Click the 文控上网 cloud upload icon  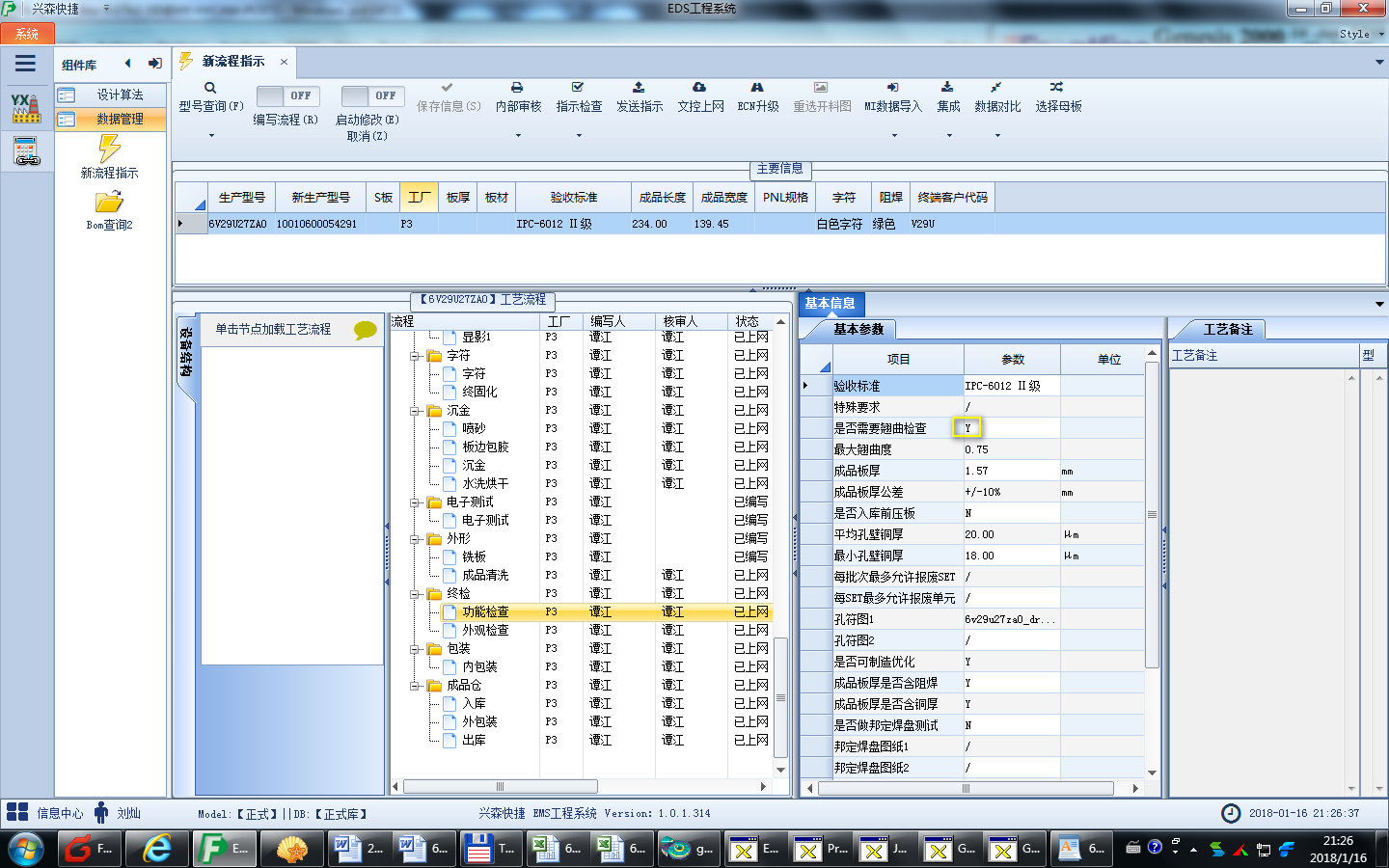pos(699,87)
